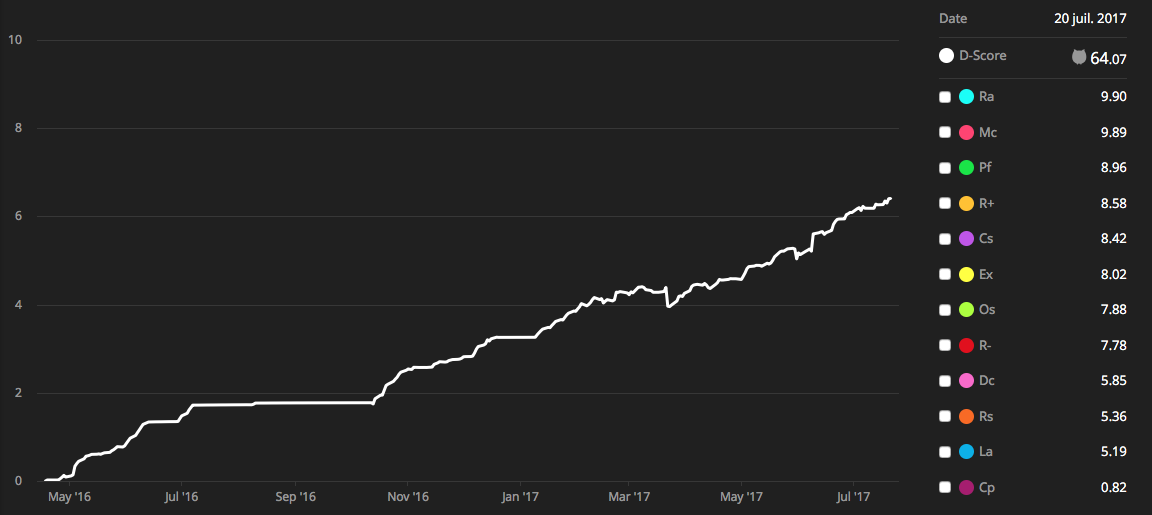The image size is (1152, 515).
Task: Click the La value 5.19
Action: pyautogui.click(x=1114, y=451)
